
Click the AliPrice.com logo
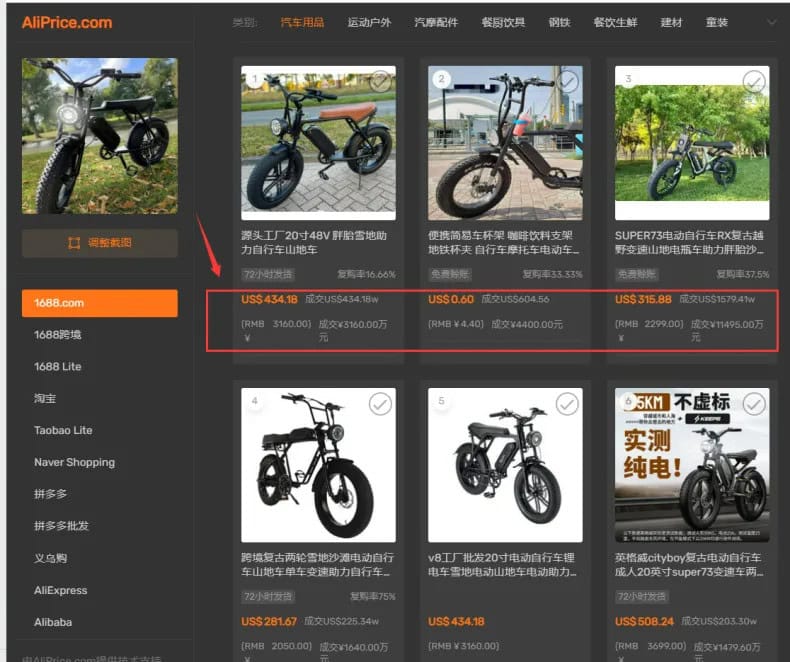pyautogui.click(x=67, y=22)
